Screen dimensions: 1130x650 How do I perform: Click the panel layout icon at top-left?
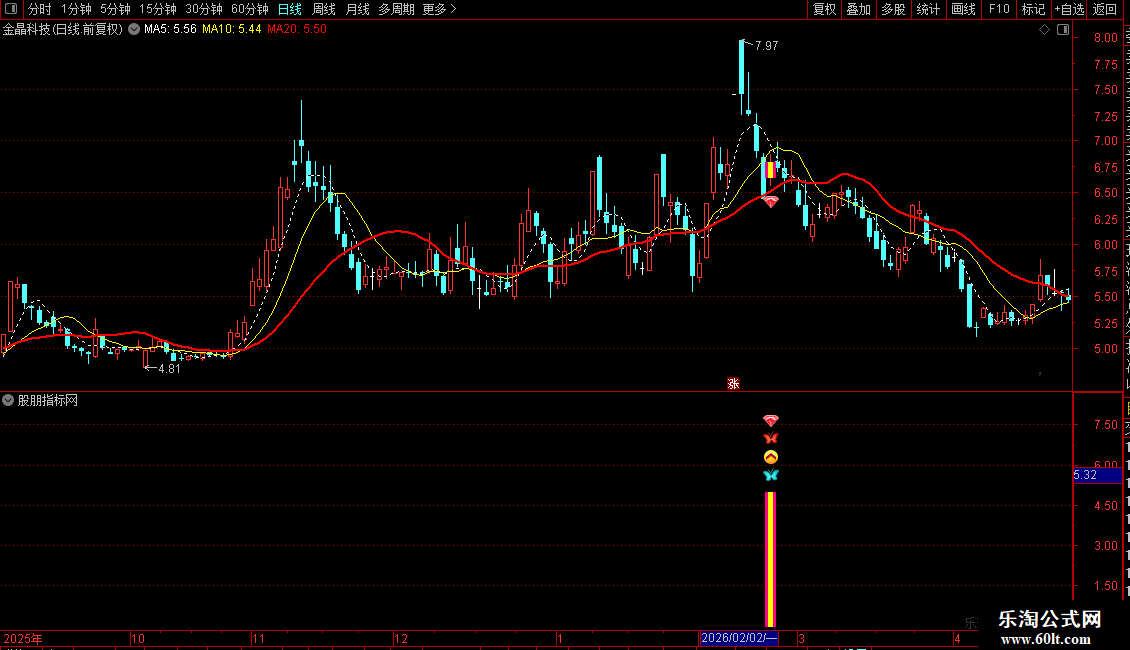pos(11,9)
